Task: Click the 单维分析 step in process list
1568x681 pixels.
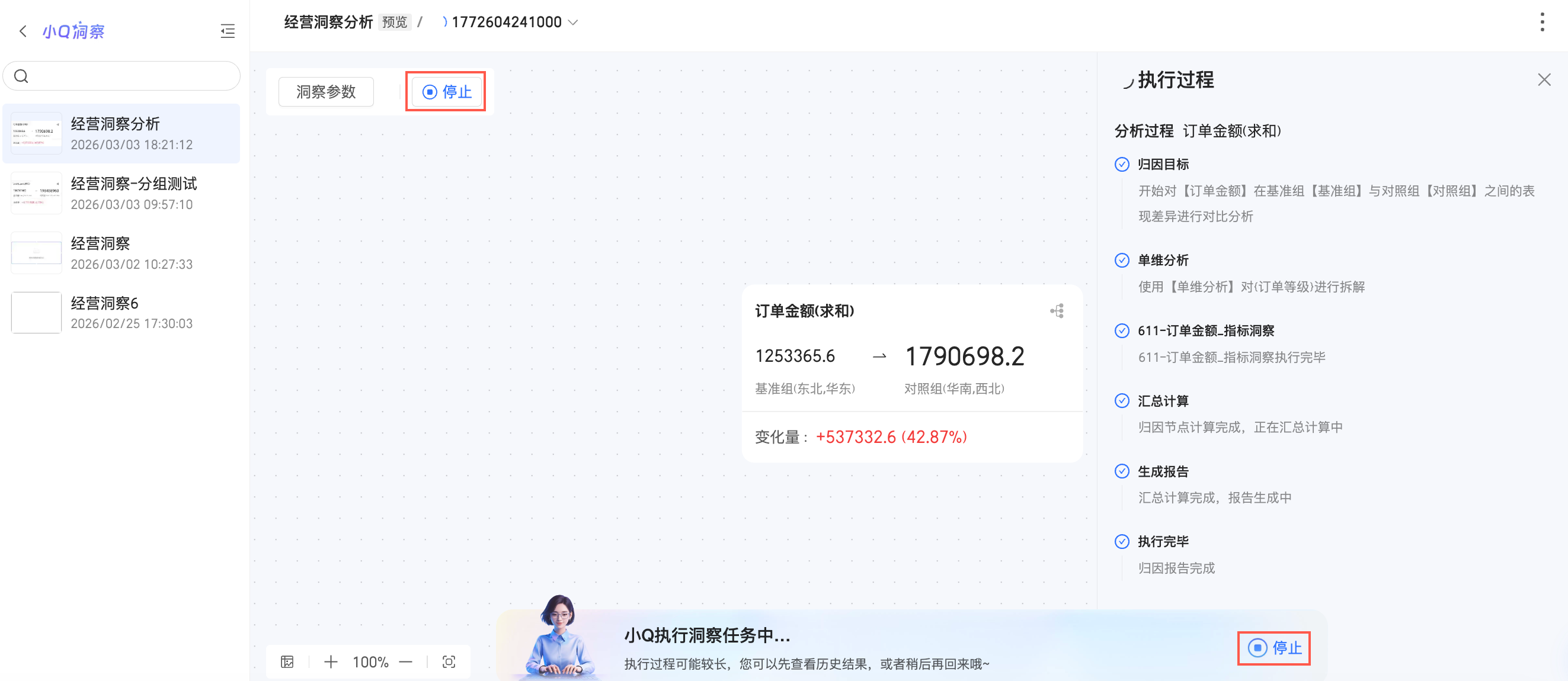Action: point(1163,260)
